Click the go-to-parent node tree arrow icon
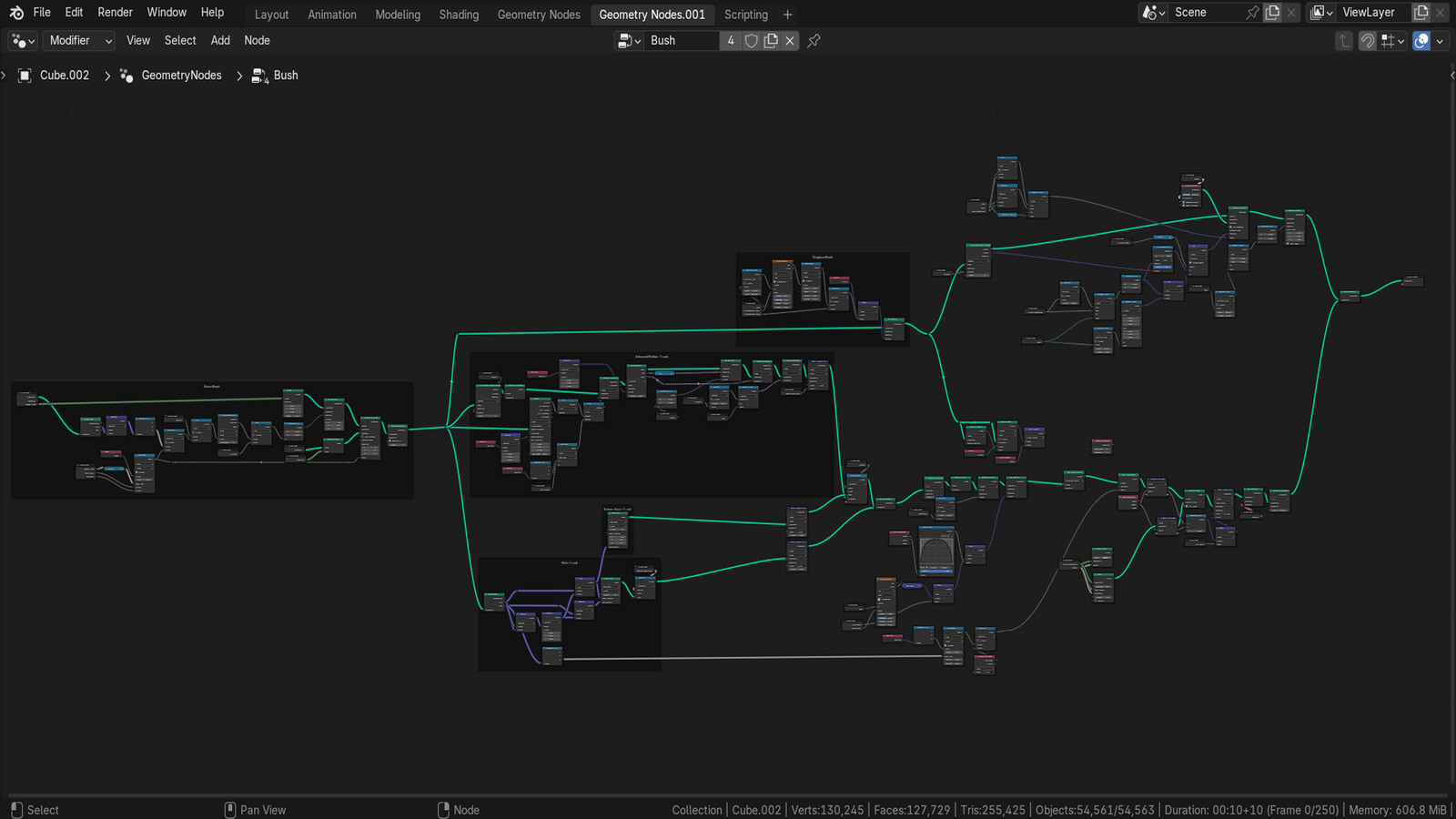Screen dimensions: 1456x819 pyautogui.click(x=1344, y=41)
